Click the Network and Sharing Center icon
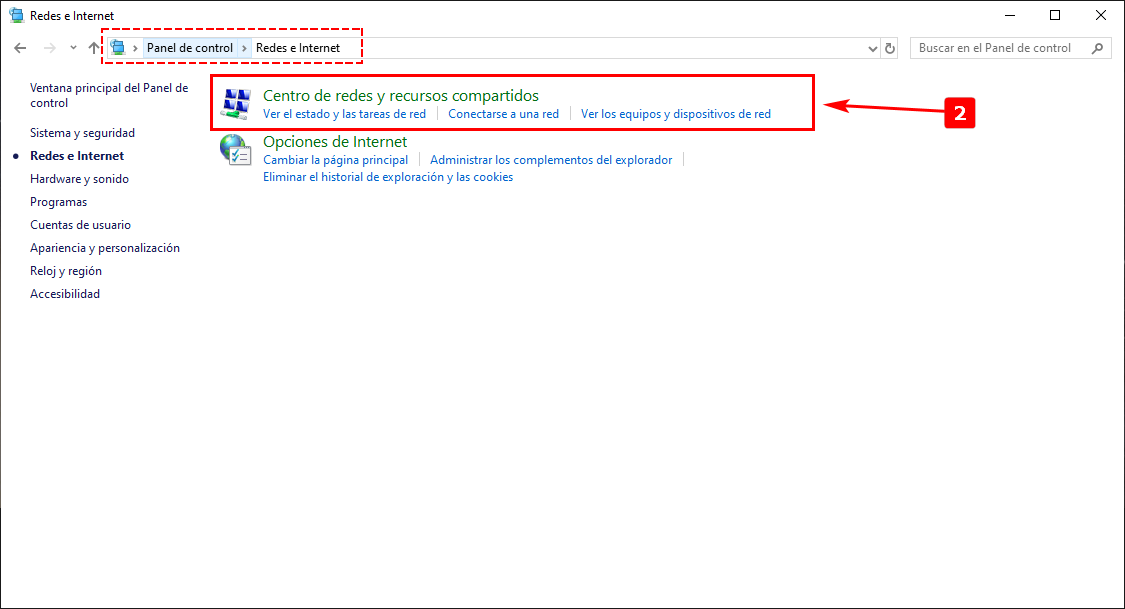The height and width of the screenshot is (609, 1125). pyautogui.click(x=236, y=104)
